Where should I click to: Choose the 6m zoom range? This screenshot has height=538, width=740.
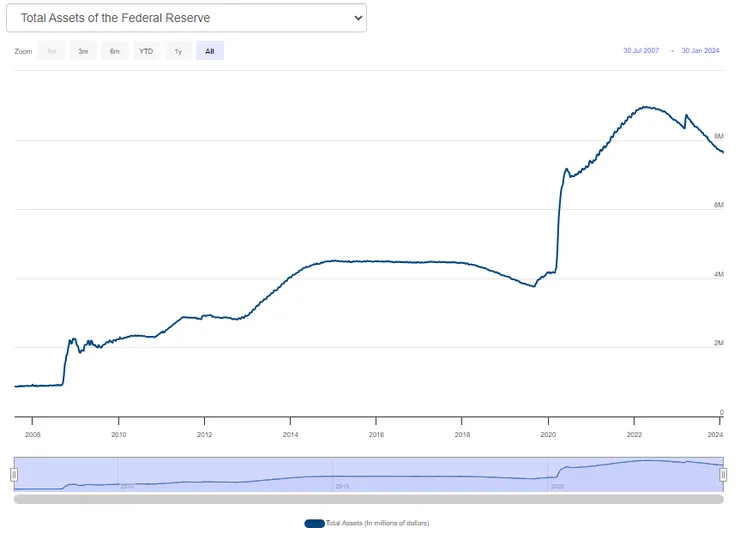(x=115, y=51)
